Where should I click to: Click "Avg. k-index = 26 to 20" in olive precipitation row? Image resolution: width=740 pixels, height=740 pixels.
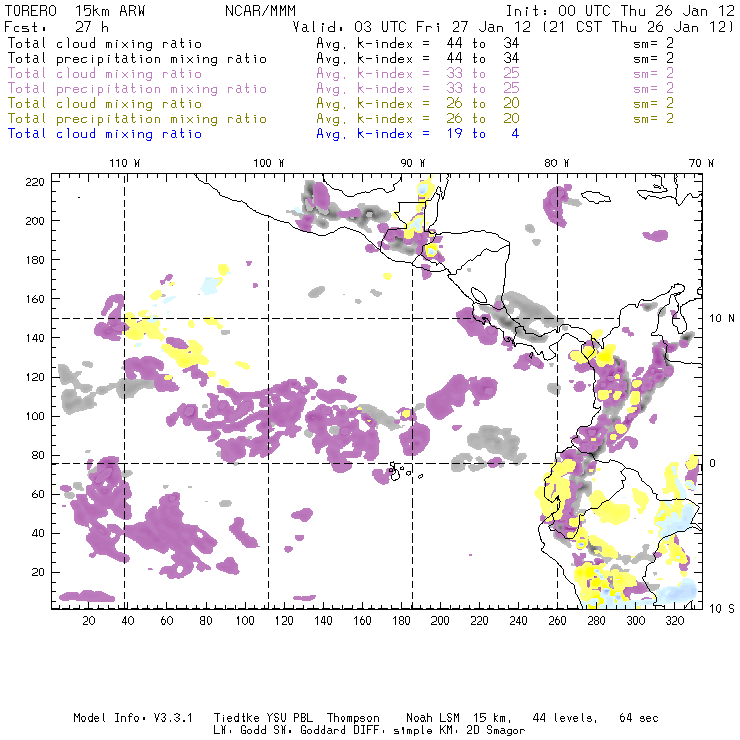418,119
